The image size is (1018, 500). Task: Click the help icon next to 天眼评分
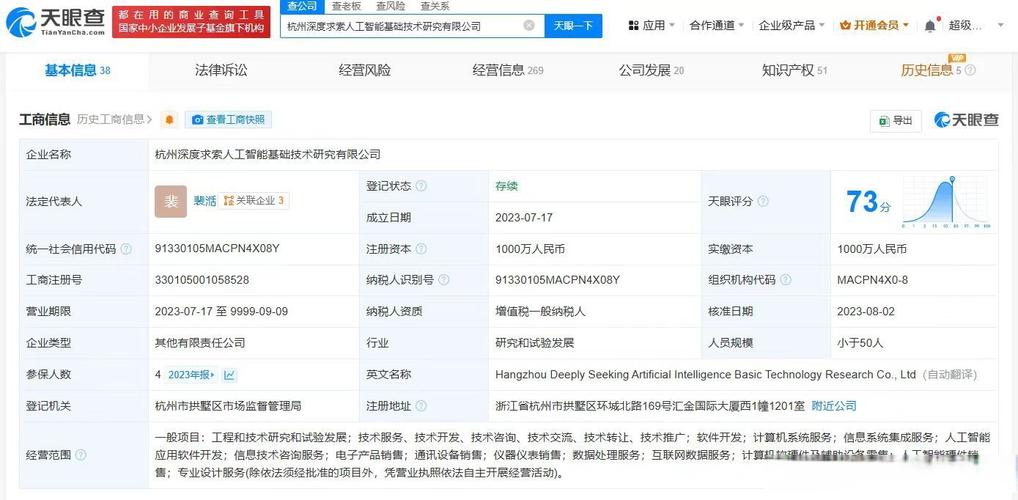tap(763, 201)
